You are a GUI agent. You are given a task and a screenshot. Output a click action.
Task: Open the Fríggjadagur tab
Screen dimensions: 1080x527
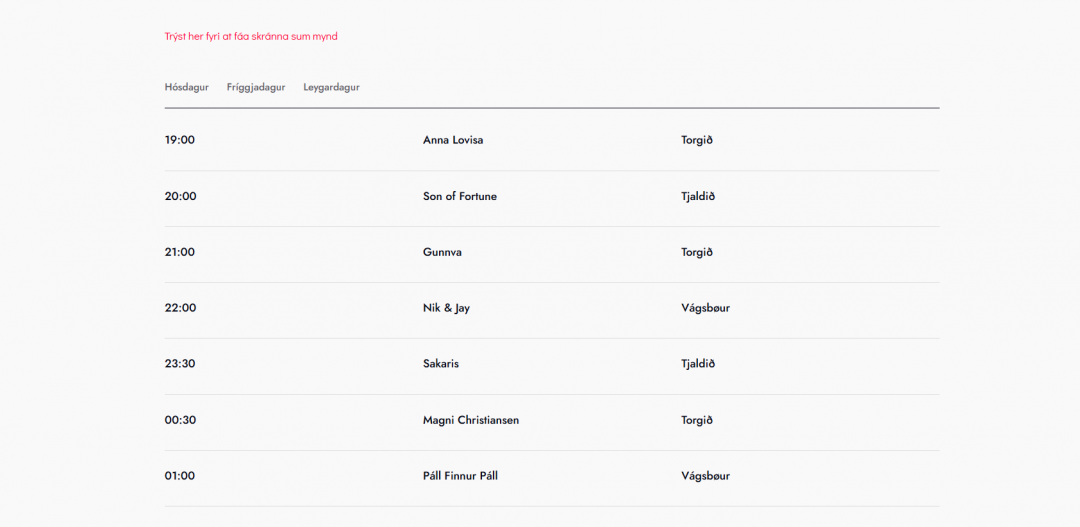[256, 87]
